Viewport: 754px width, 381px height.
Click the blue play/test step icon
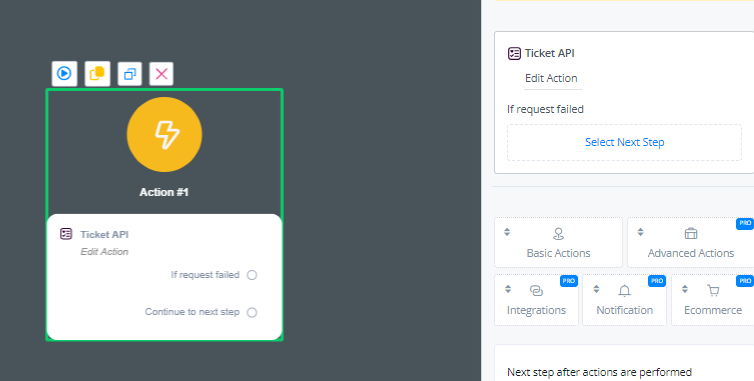[64, 74]
